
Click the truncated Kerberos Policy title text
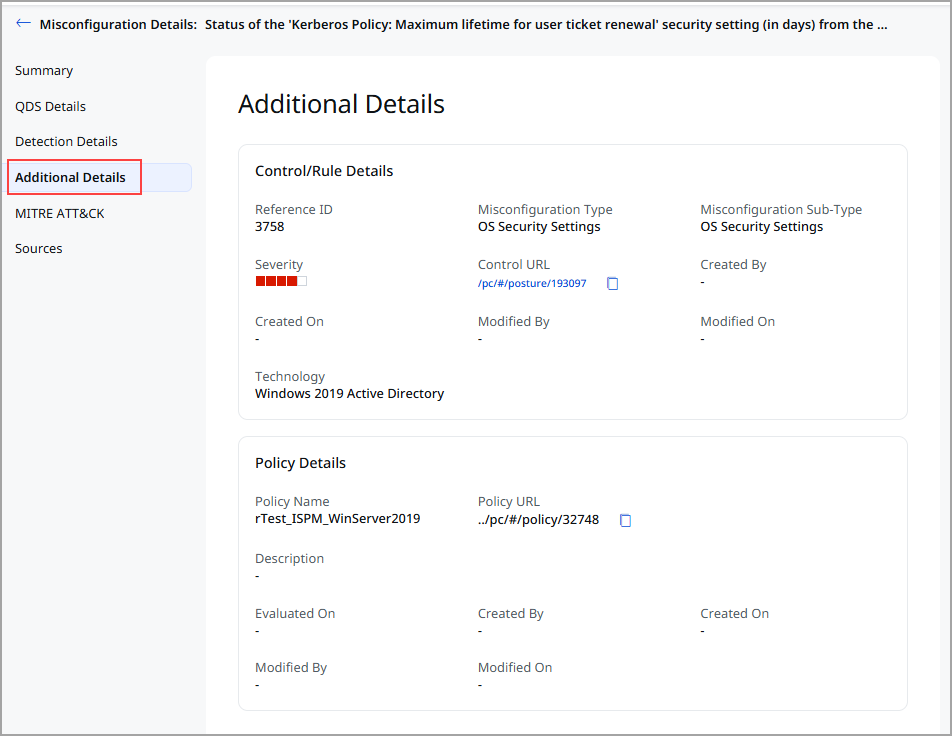coord(545,24)
